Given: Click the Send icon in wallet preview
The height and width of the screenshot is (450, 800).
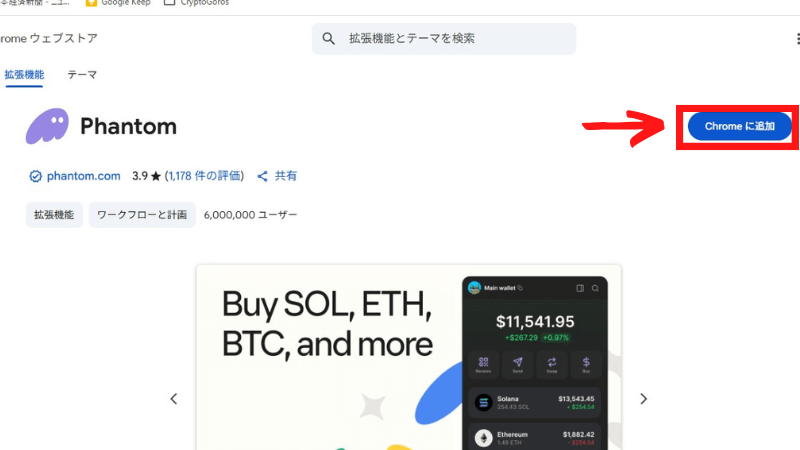Looking at the screenshot, I should (517, 364).
